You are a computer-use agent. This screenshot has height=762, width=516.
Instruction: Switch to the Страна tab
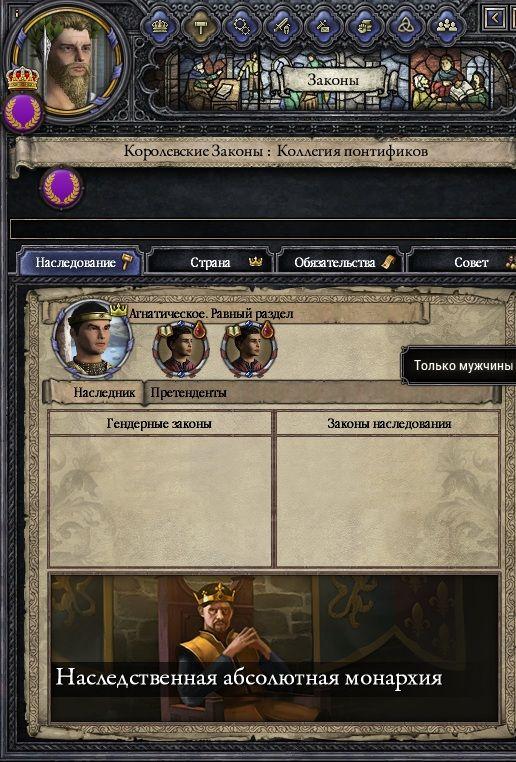click(210, 262)
